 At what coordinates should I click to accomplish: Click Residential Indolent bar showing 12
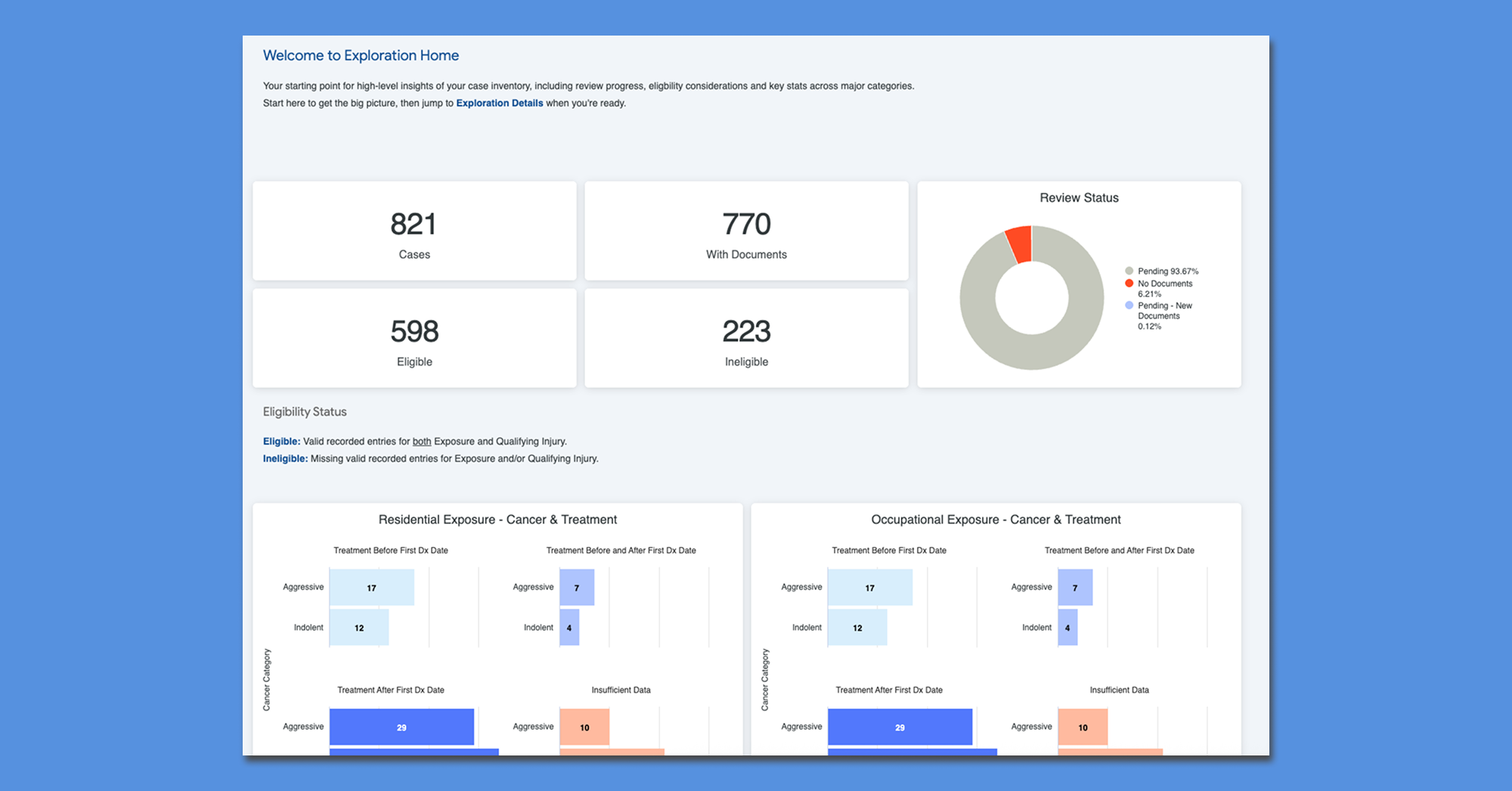coord(359,628)
